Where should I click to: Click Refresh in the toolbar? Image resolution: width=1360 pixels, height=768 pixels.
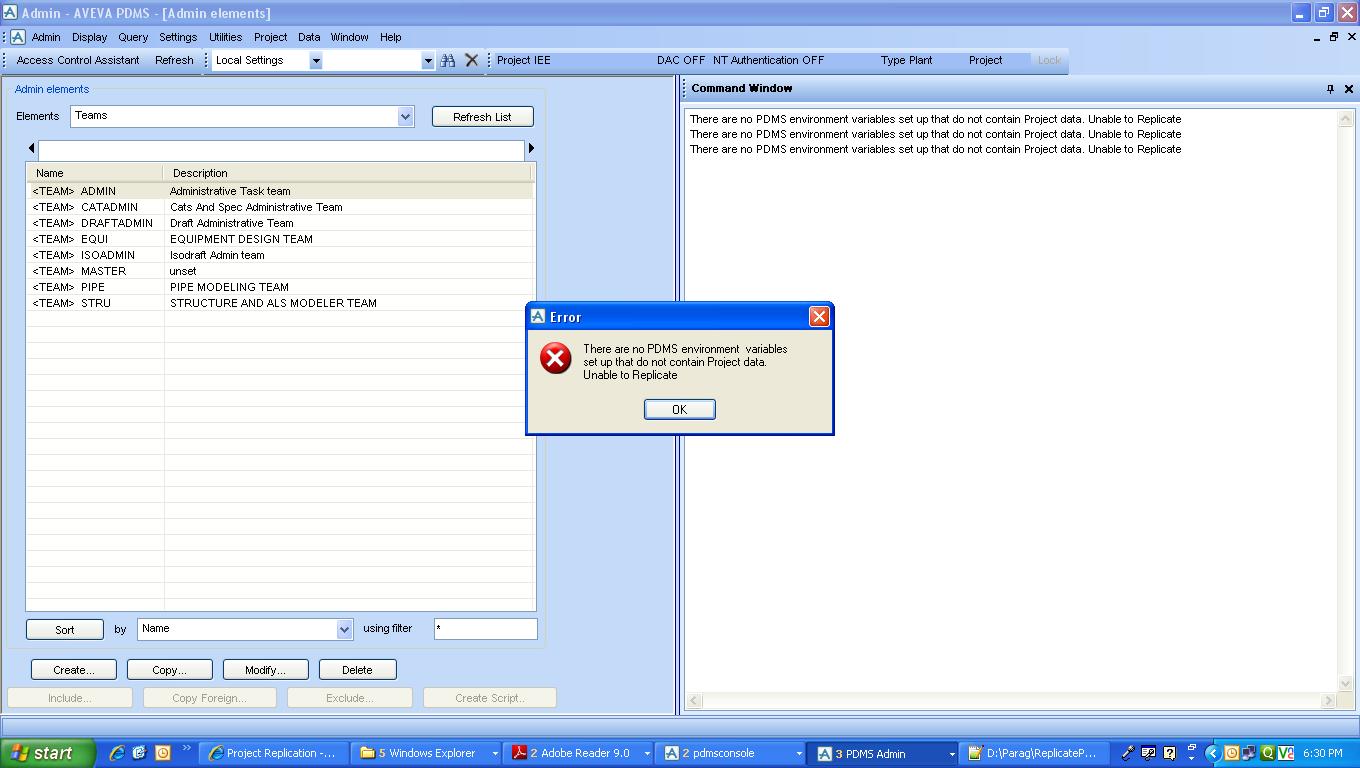[x=174, y=60]
